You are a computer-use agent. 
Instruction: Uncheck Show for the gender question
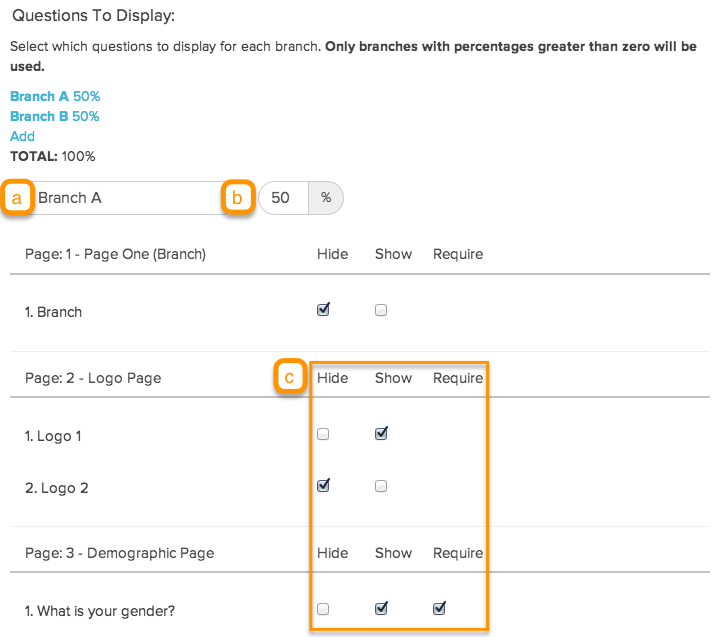pyautogui.click(x=381, y=608)
